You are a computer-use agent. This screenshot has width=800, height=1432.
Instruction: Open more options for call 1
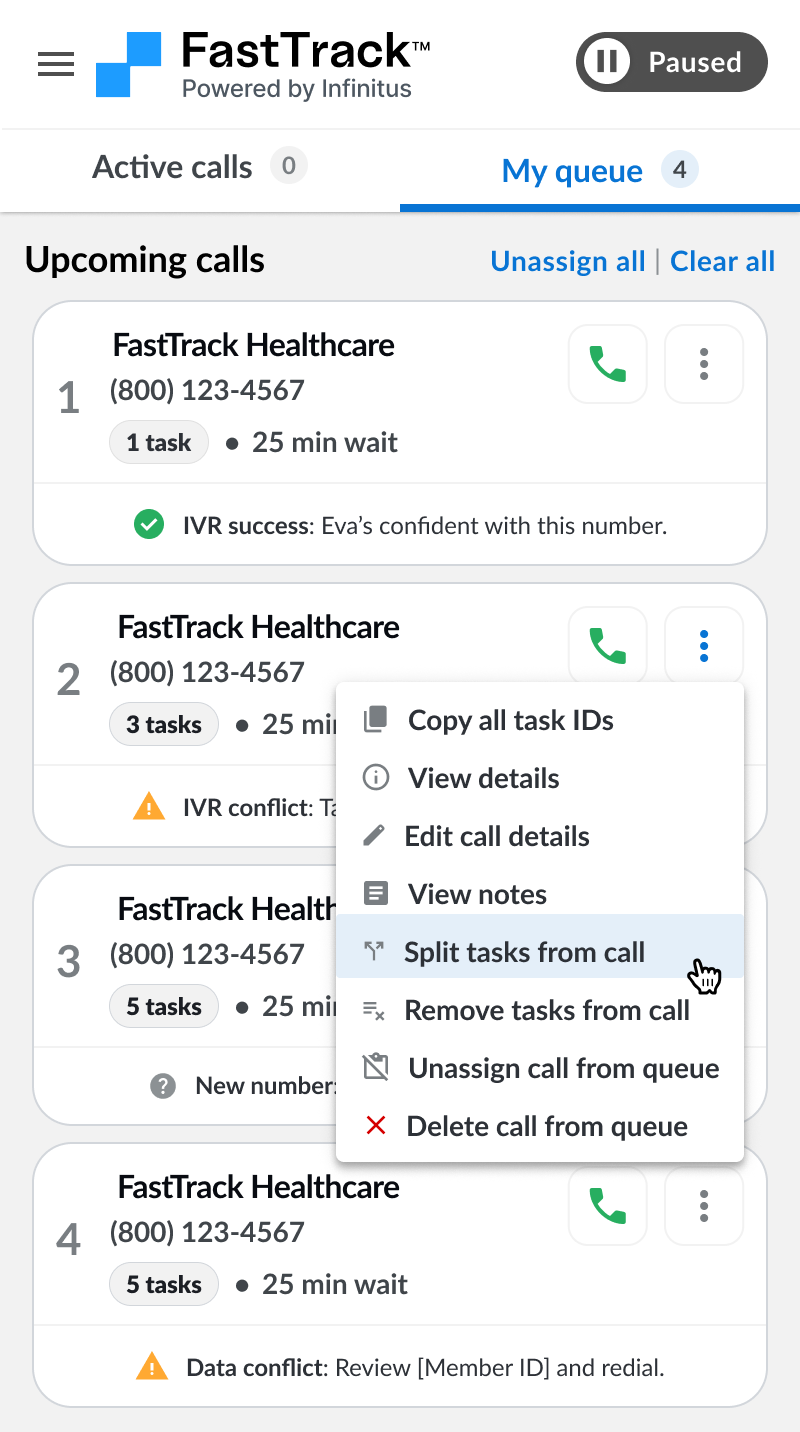[704, 364]
